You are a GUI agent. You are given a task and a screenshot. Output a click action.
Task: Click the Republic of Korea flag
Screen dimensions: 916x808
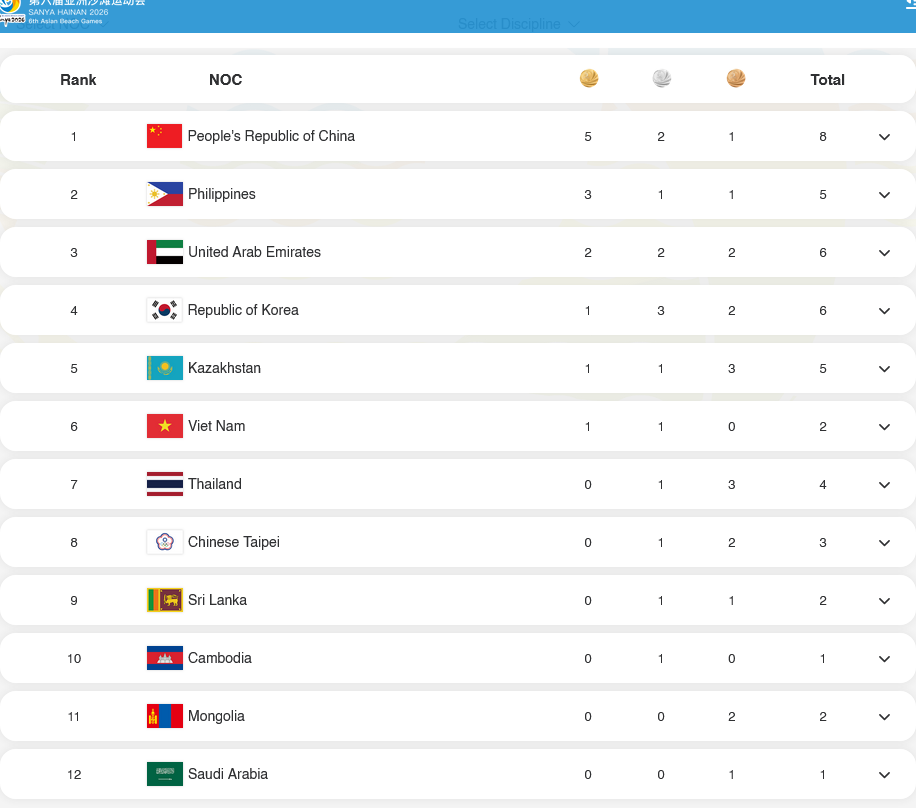(x=164, y=310)
